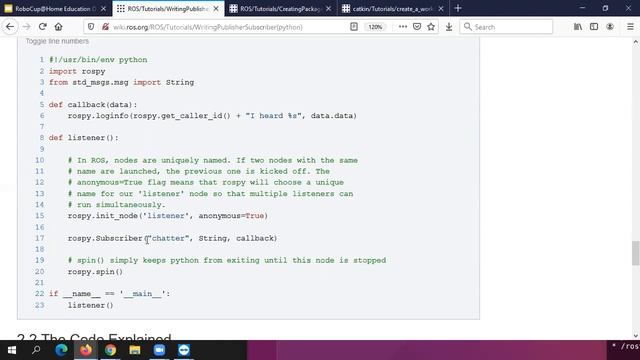Click the scrollbar up arrow
The image size is (640, 360).
[x=636, y=42]
